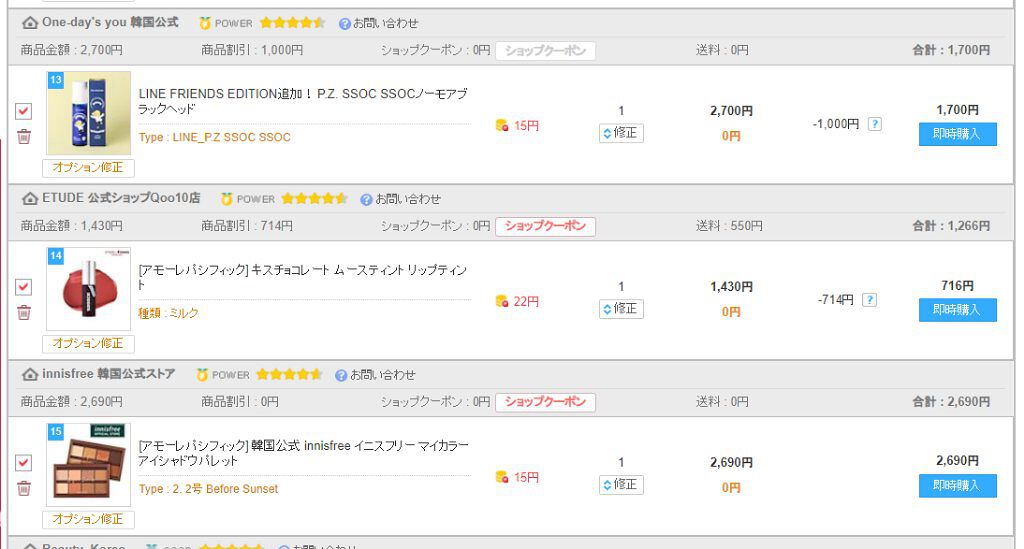Open the One-day's you shop home icon

pyautogui.click(x=30, y=22)
